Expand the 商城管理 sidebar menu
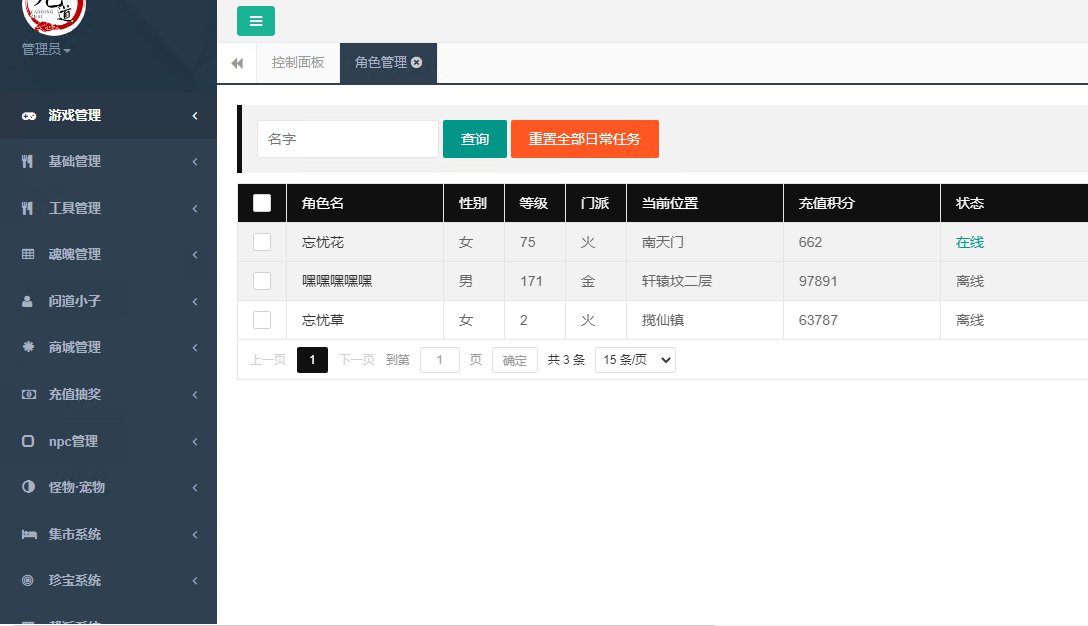 (108, 347)
